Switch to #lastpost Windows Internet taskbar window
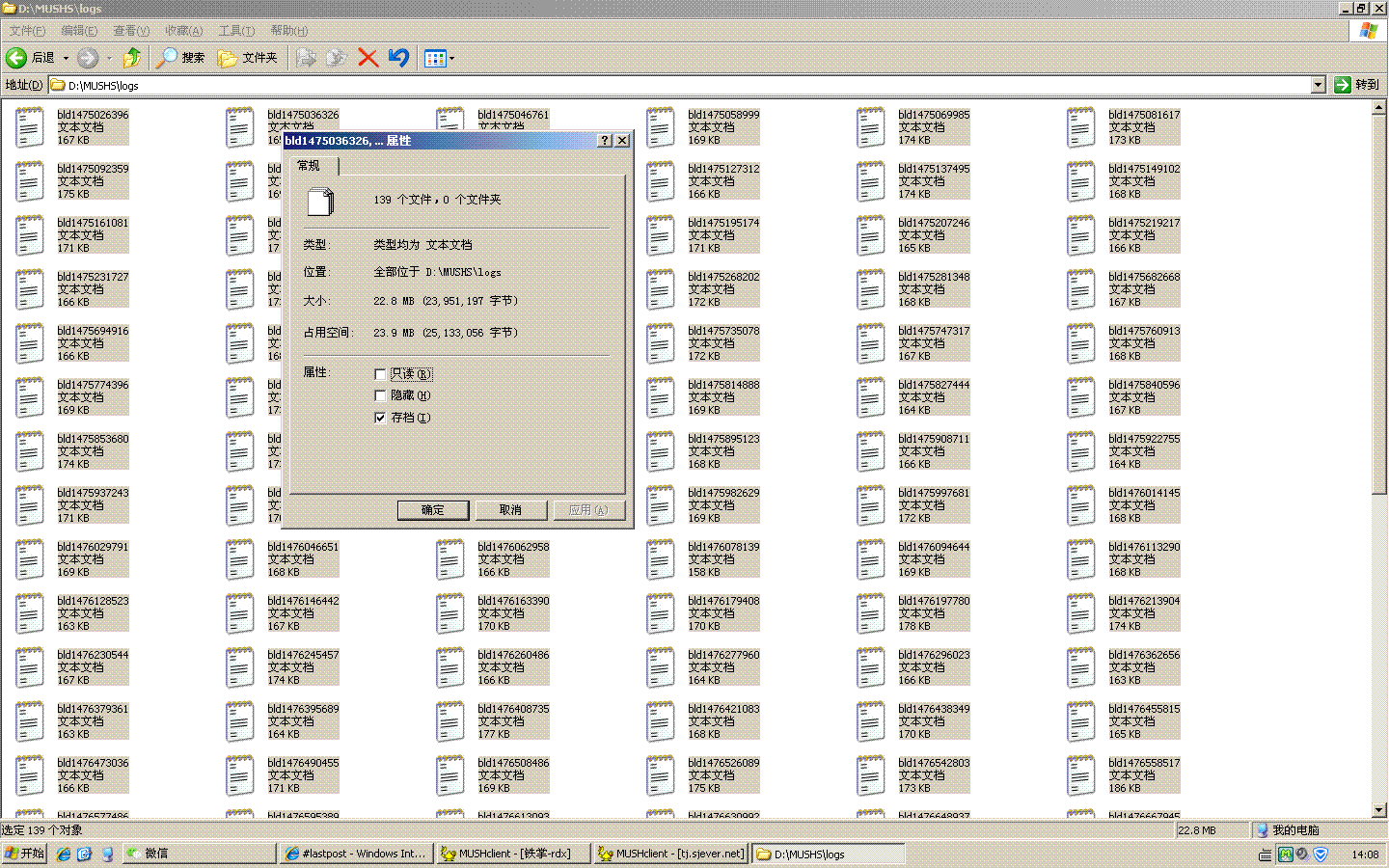 (x=356, y=854)
